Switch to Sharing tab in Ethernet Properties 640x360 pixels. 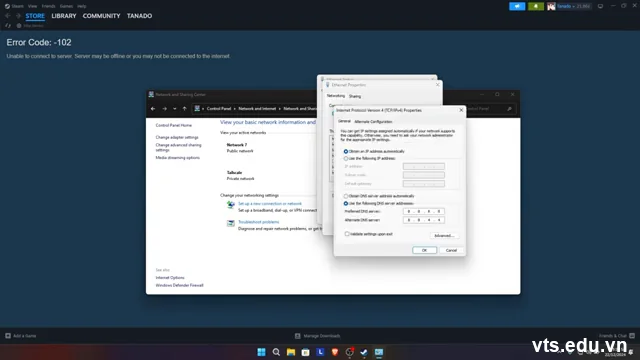click(355, 96)
